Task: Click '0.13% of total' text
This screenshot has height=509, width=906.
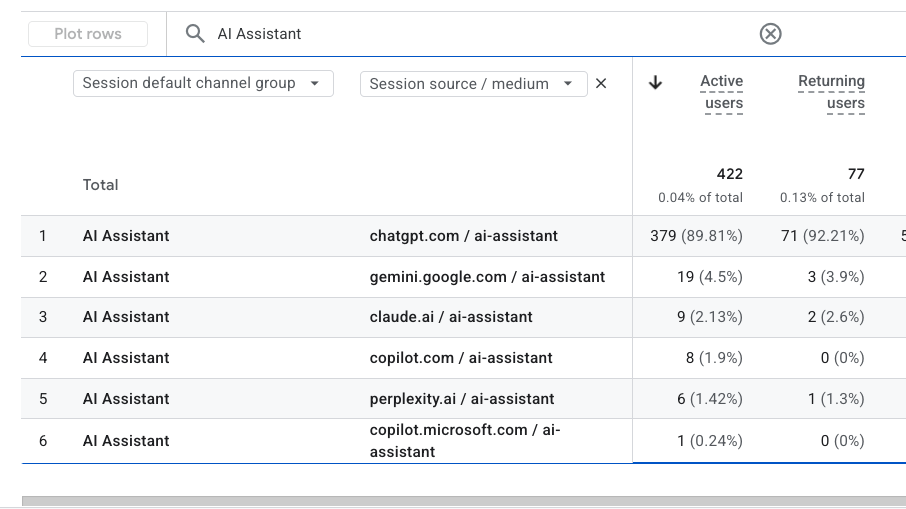Action: pos(822,198)
